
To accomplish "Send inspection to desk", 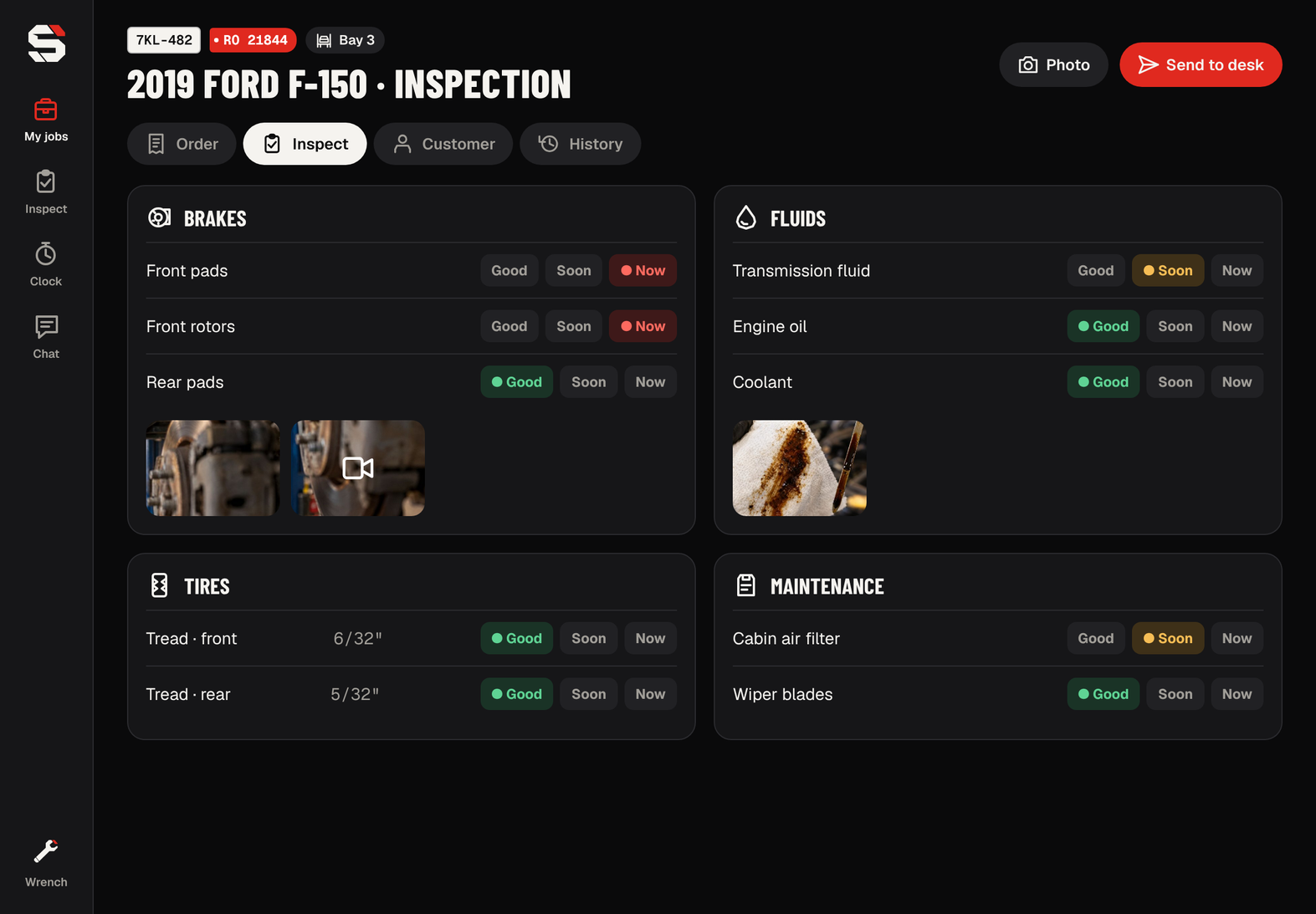I will (1201, 64).
